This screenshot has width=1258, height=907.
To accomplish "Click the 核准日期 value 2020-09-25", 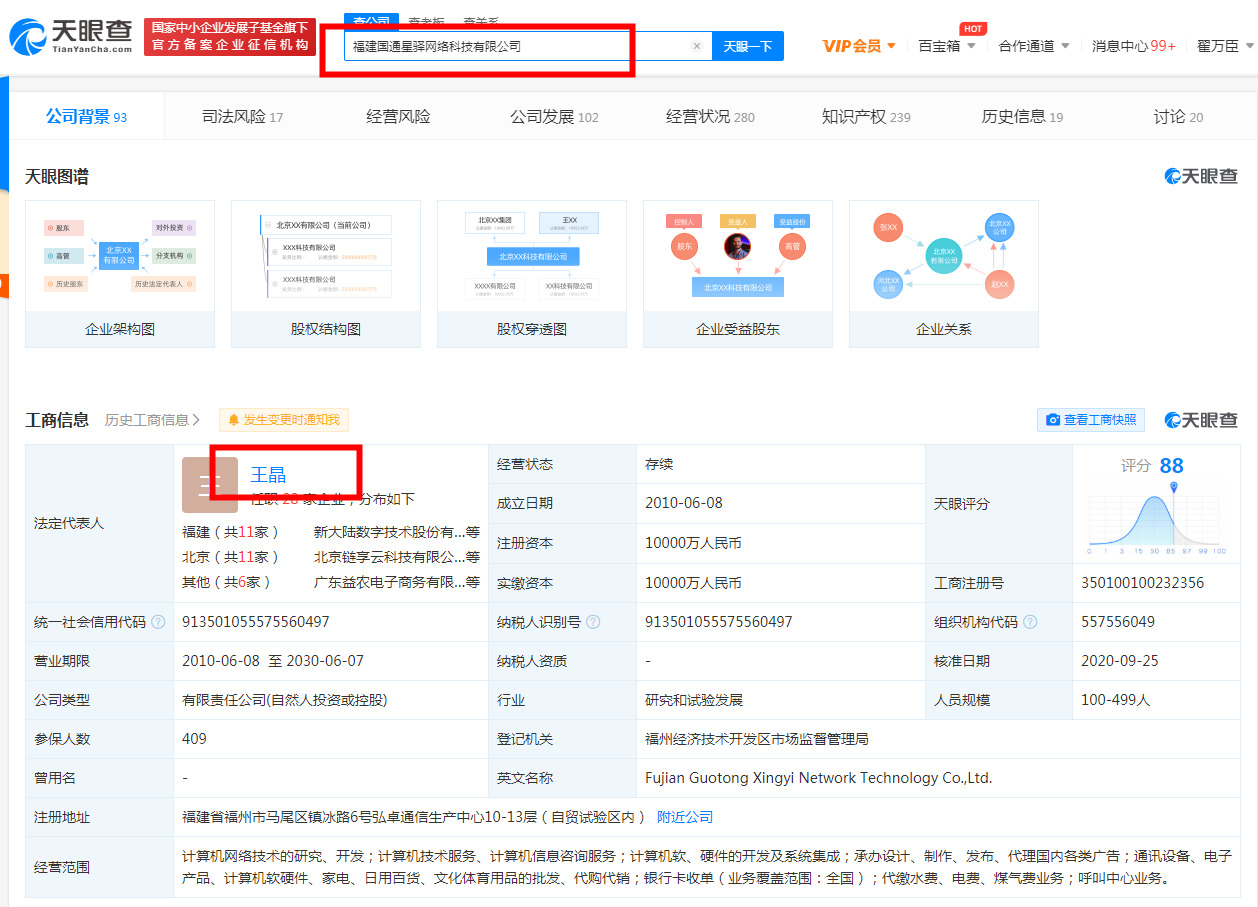I will (x=1120, y=661).
